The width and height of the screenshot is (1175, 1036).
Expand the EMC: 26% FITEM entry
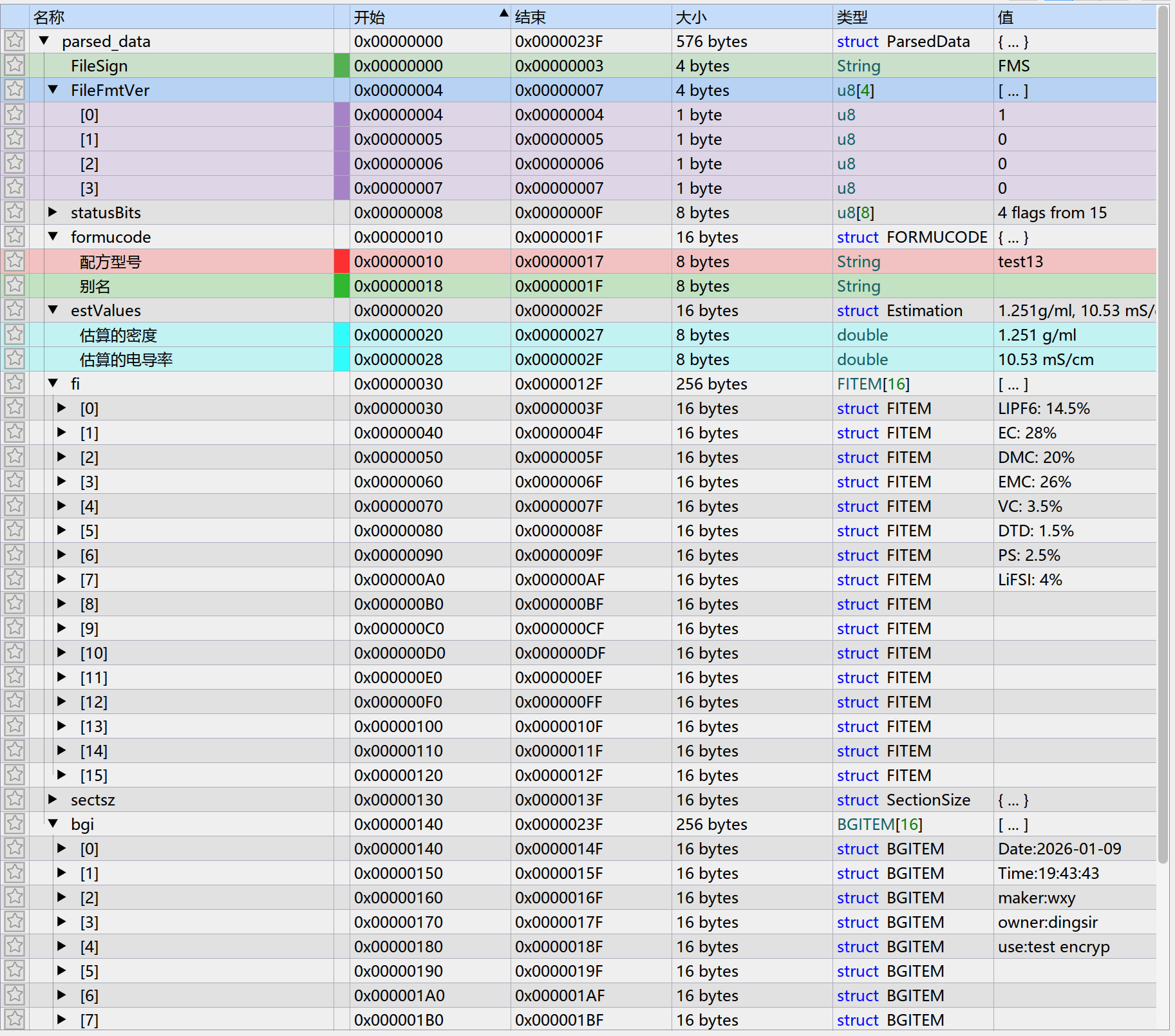click(62, 481)
